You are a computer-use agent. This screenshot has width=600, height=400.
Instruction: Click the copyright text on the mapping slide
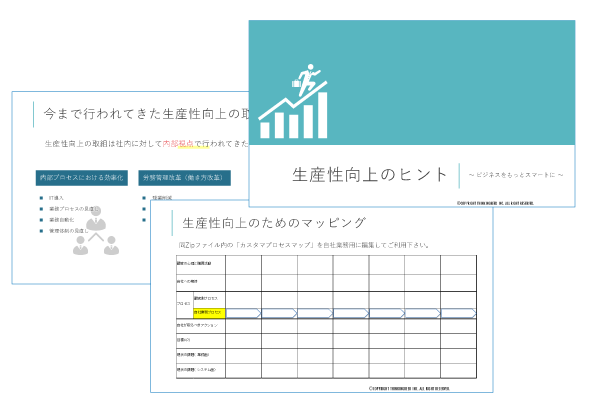coord(409,388)
